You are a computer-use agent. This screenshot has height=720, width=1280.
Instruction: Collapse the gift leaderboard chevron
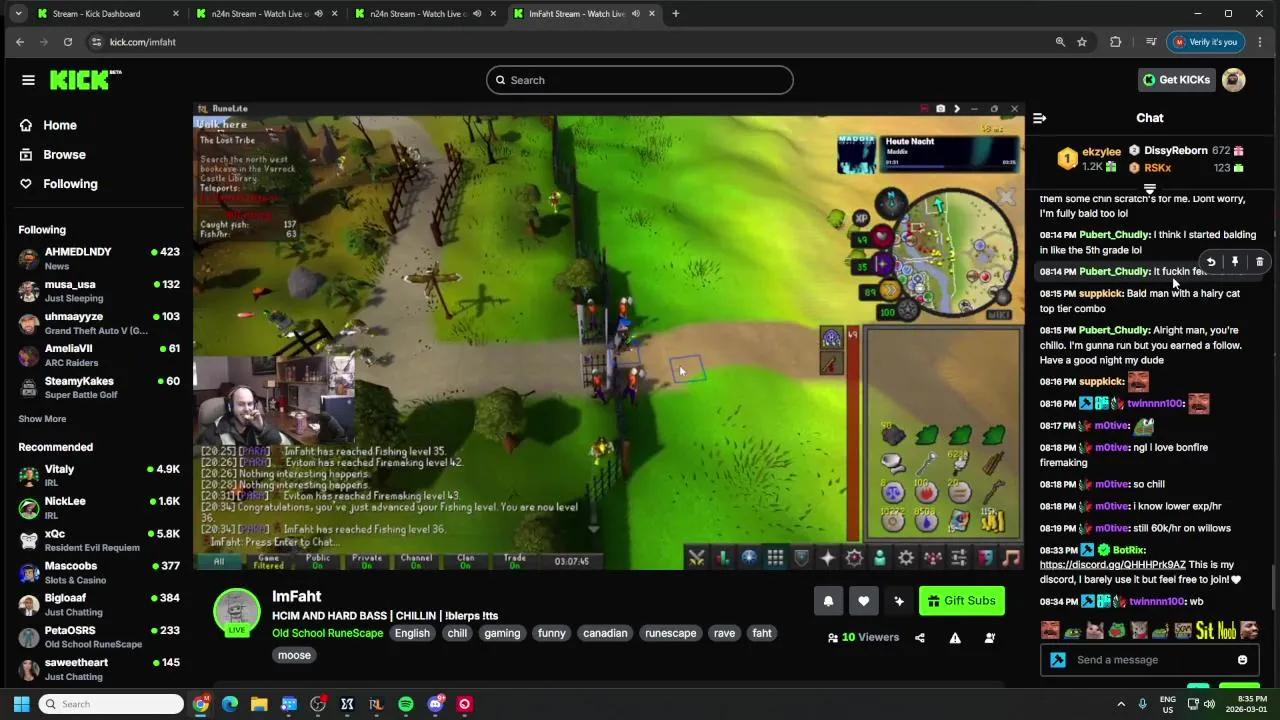1150,189
